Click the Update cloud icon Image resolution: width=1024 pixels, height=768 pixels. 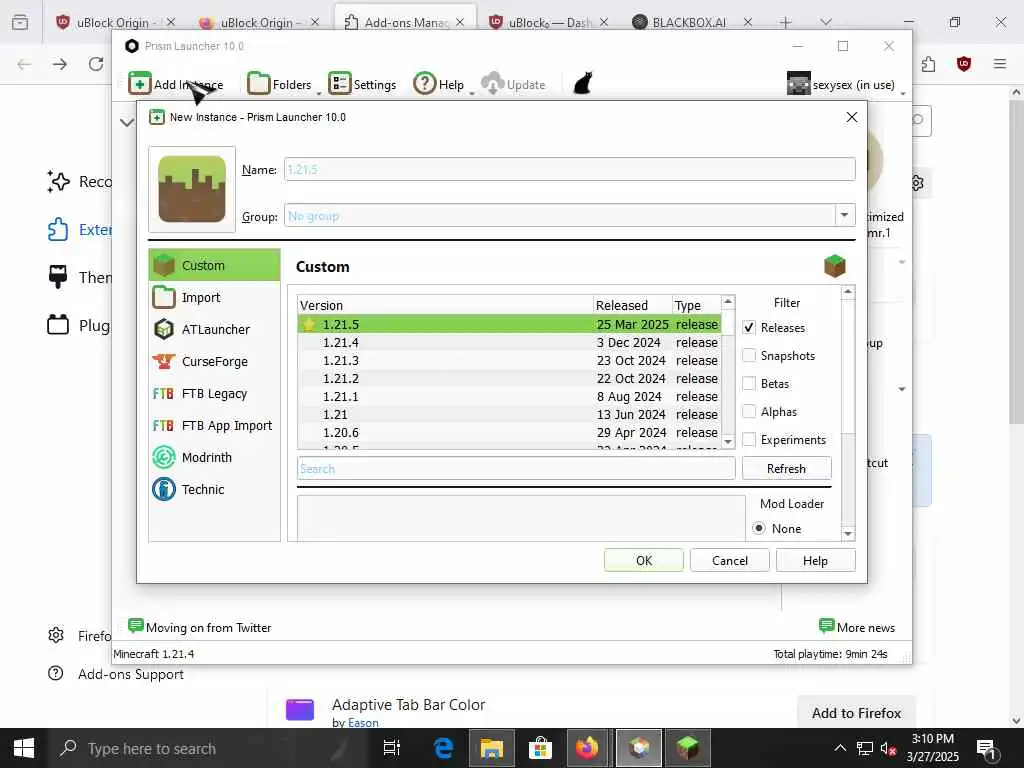pyautogui.click(x=492, y=84)
